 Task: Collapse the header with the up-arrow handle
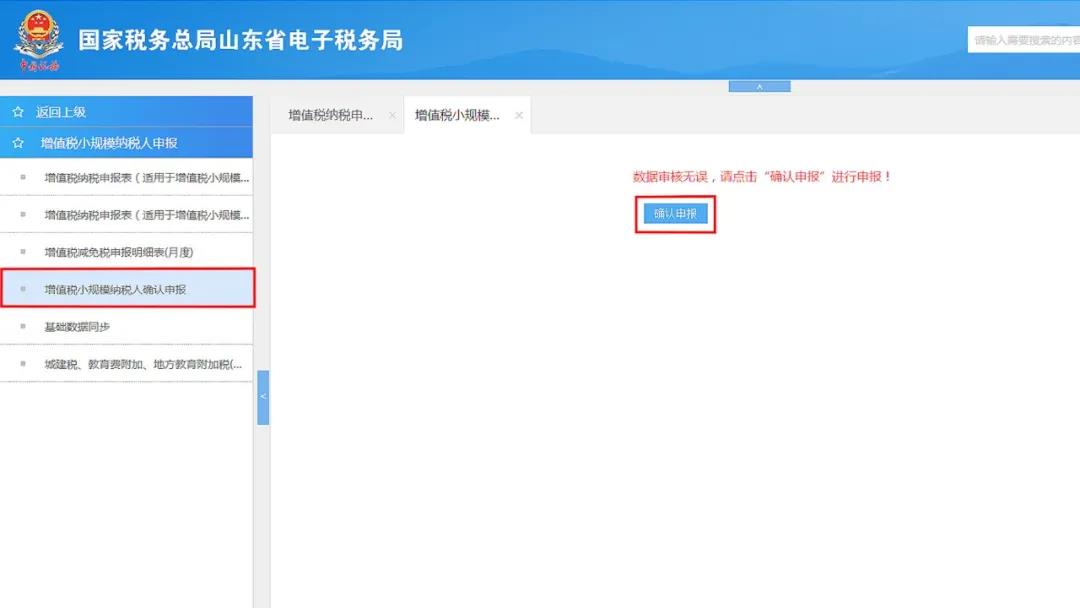click(x=759, y=86)
